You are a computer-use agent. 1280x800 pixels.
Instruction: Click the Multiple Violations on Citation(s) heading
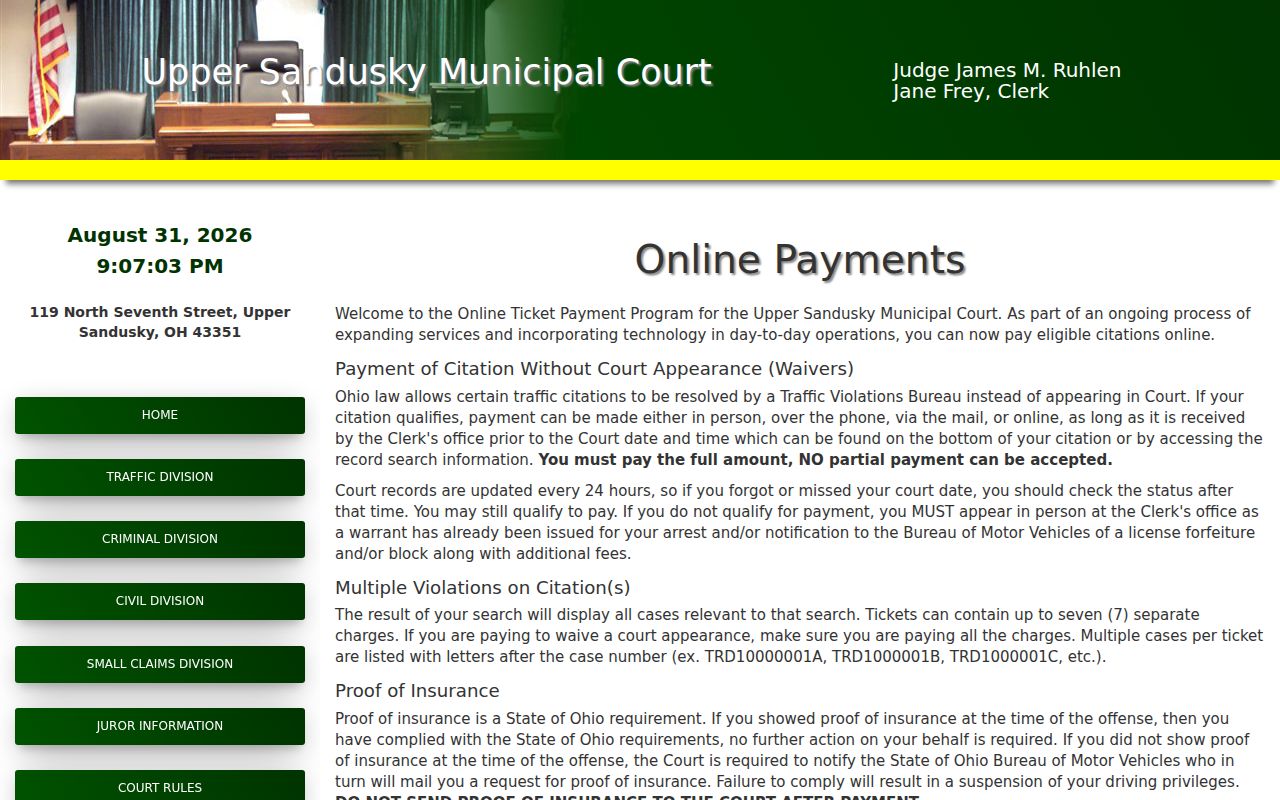(x=483, y=588)
